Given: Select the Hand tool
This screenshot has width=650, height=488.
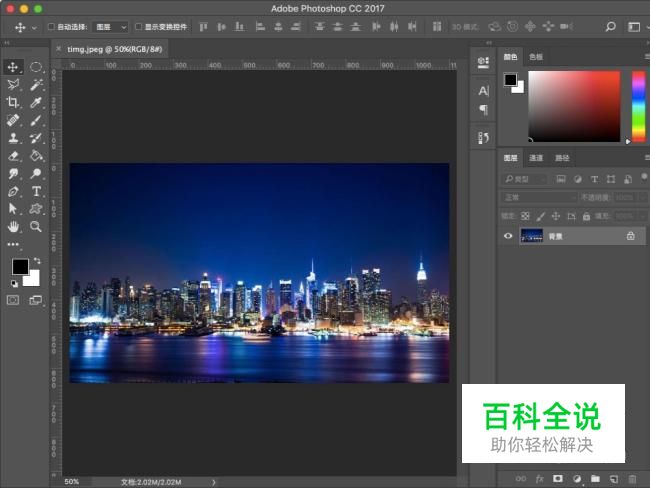Looking at the screenshot, I should pyautogui.click(x=13, y=226).
